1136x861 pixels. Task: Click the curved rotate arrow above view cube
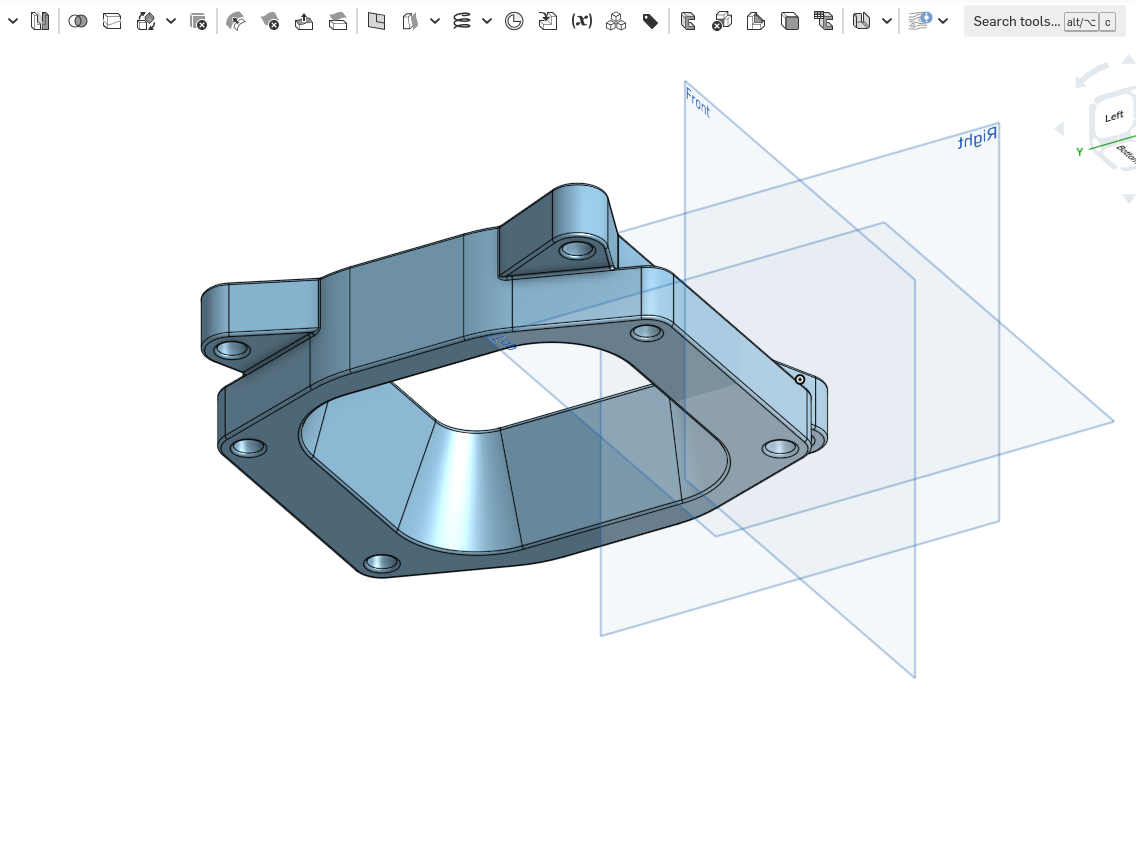click(x=1091, y=75)
